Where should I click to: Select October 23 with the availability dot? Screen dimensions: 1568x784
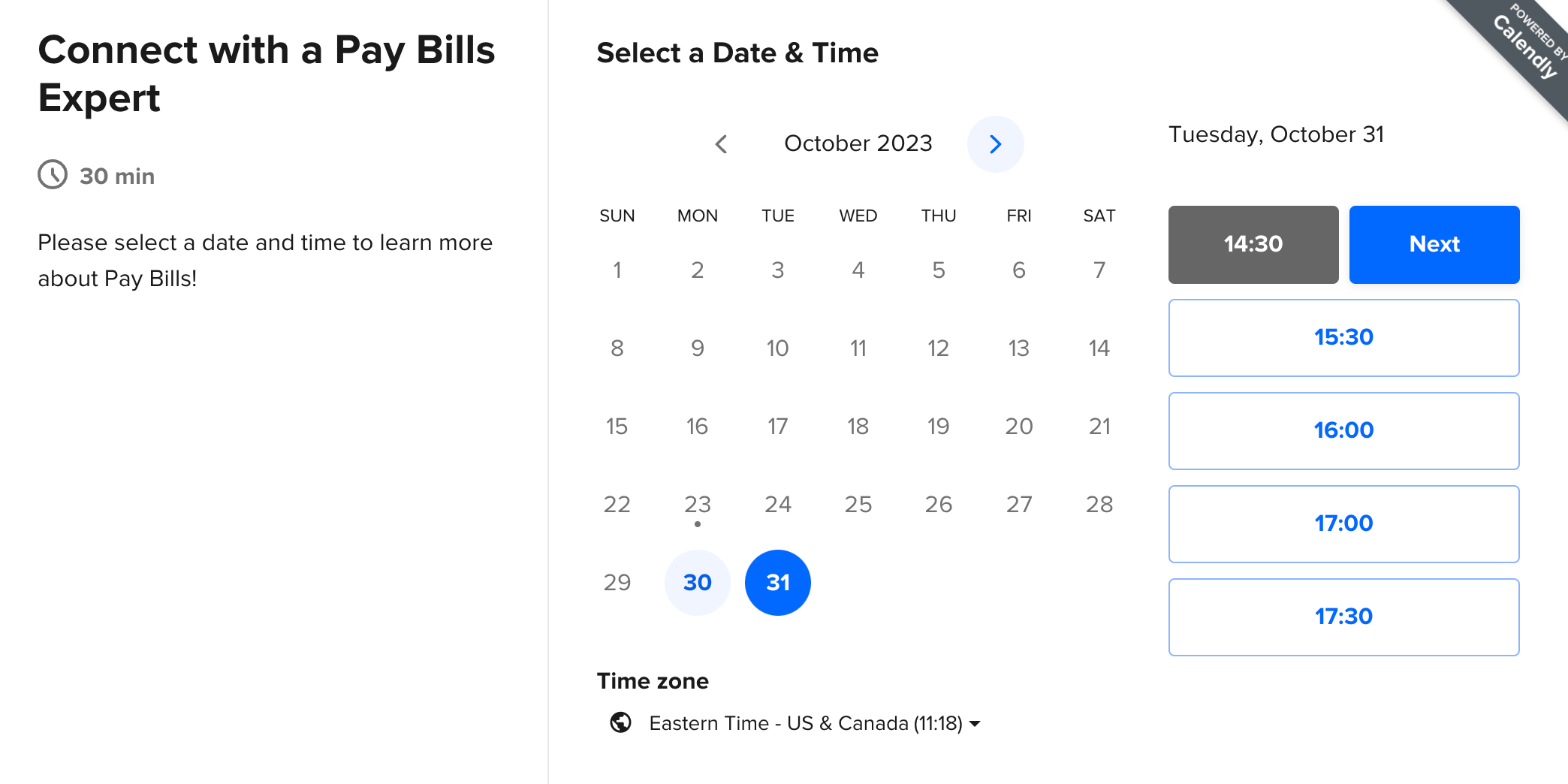coord(697,504)
